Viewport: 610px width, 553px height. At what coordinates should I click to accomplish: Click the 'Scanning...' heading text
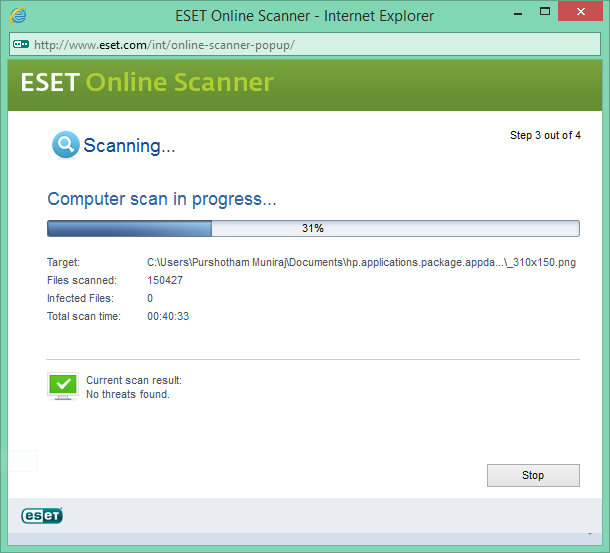tap(130, 146)
